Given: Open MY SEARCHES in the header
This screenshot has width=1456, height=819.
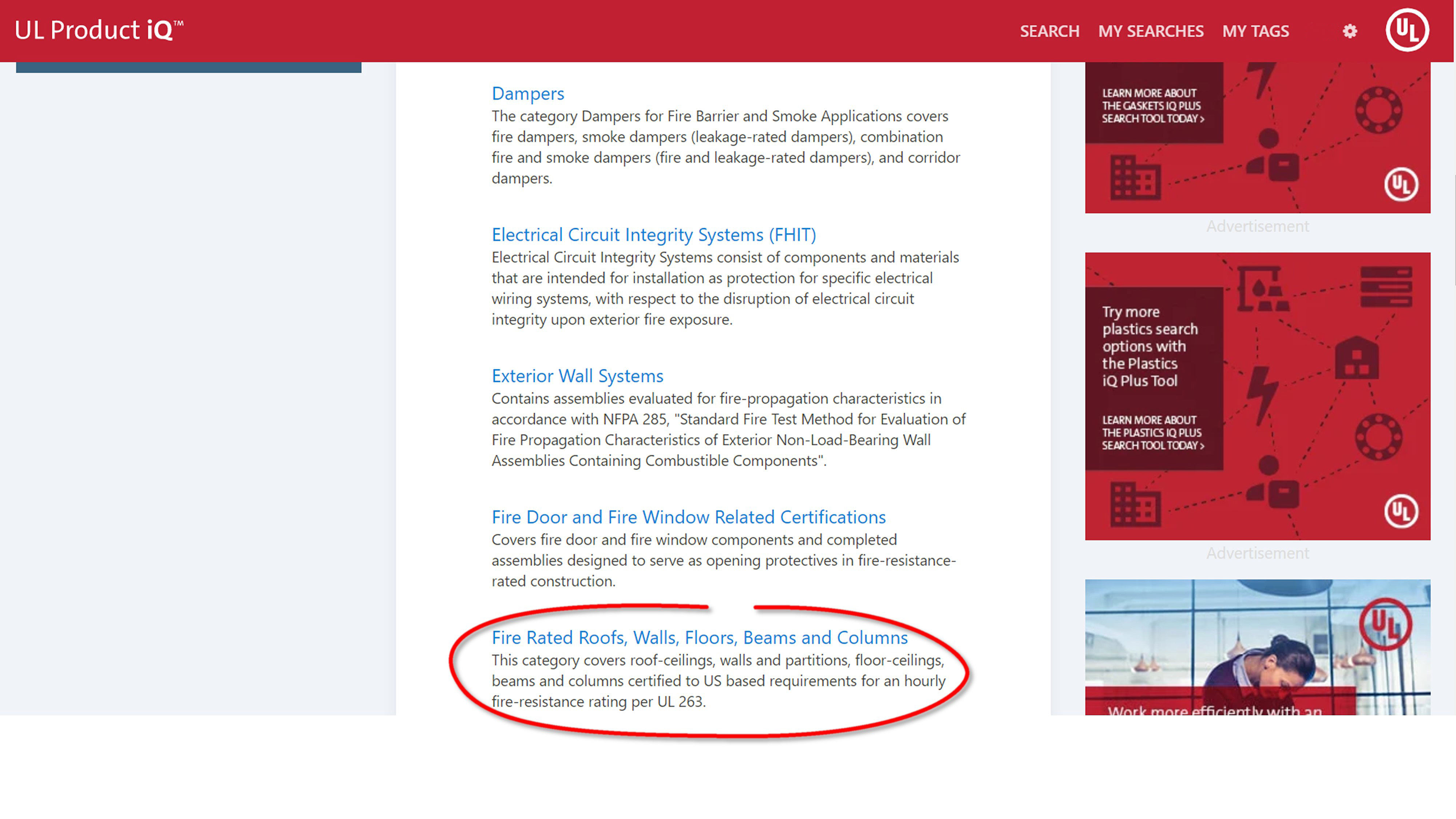Looking at the screenshot, I should 1151,31.
